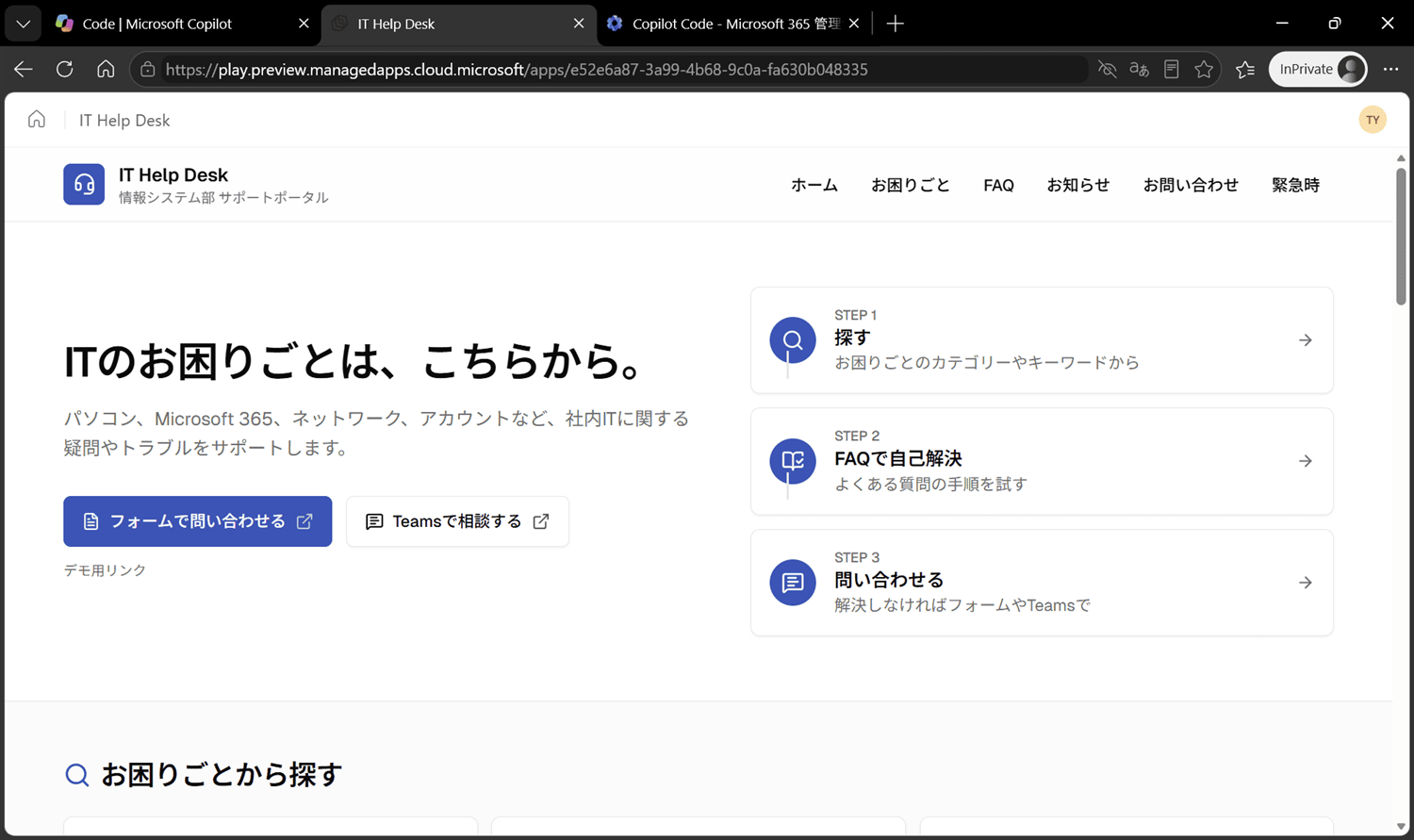Click the browser Back arrow
1414x840 pixels.
[24, 69]
